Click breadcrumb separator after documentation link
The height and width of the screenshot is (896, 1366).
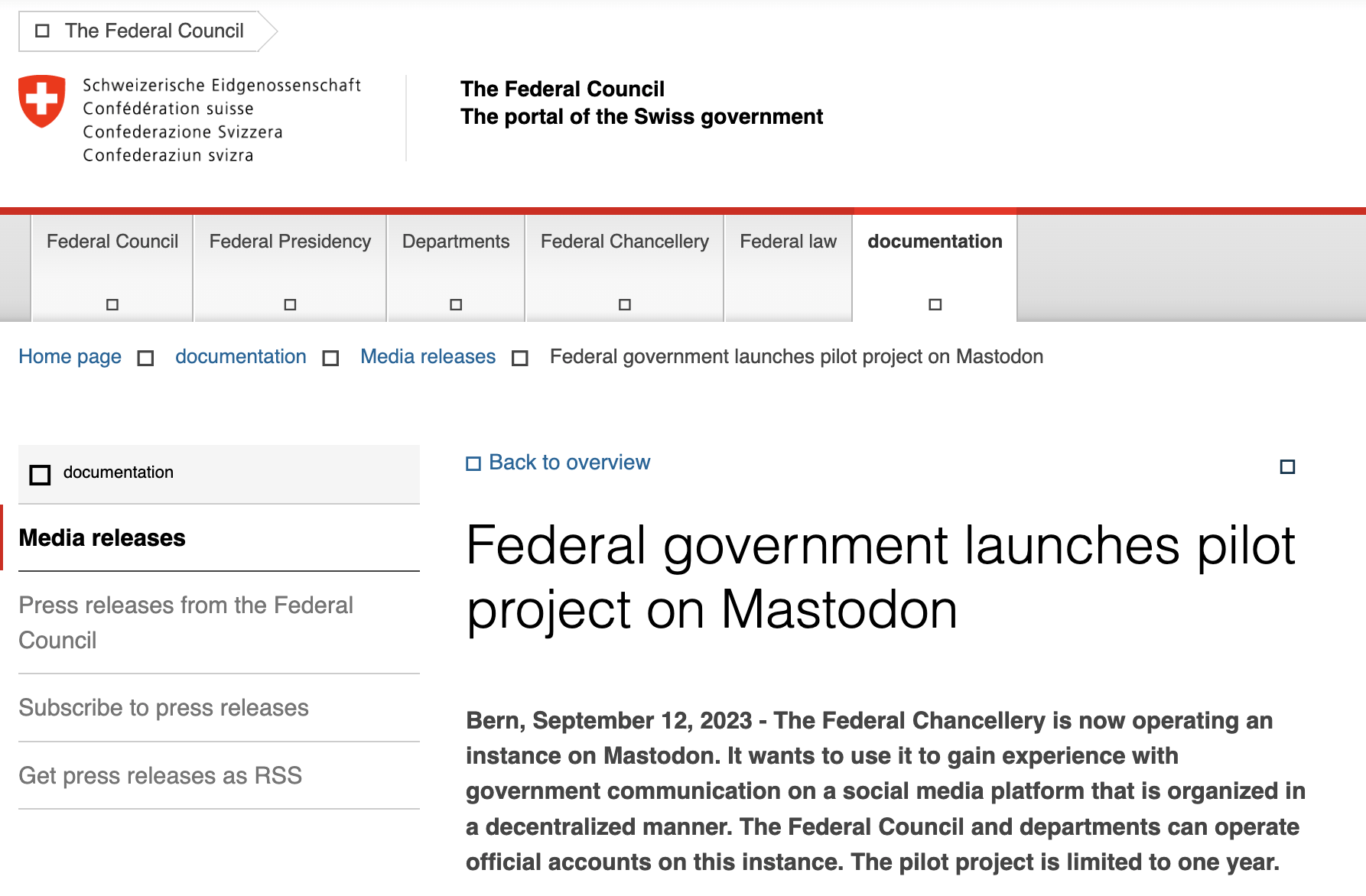pyautogui.click(x=330, y=359)
